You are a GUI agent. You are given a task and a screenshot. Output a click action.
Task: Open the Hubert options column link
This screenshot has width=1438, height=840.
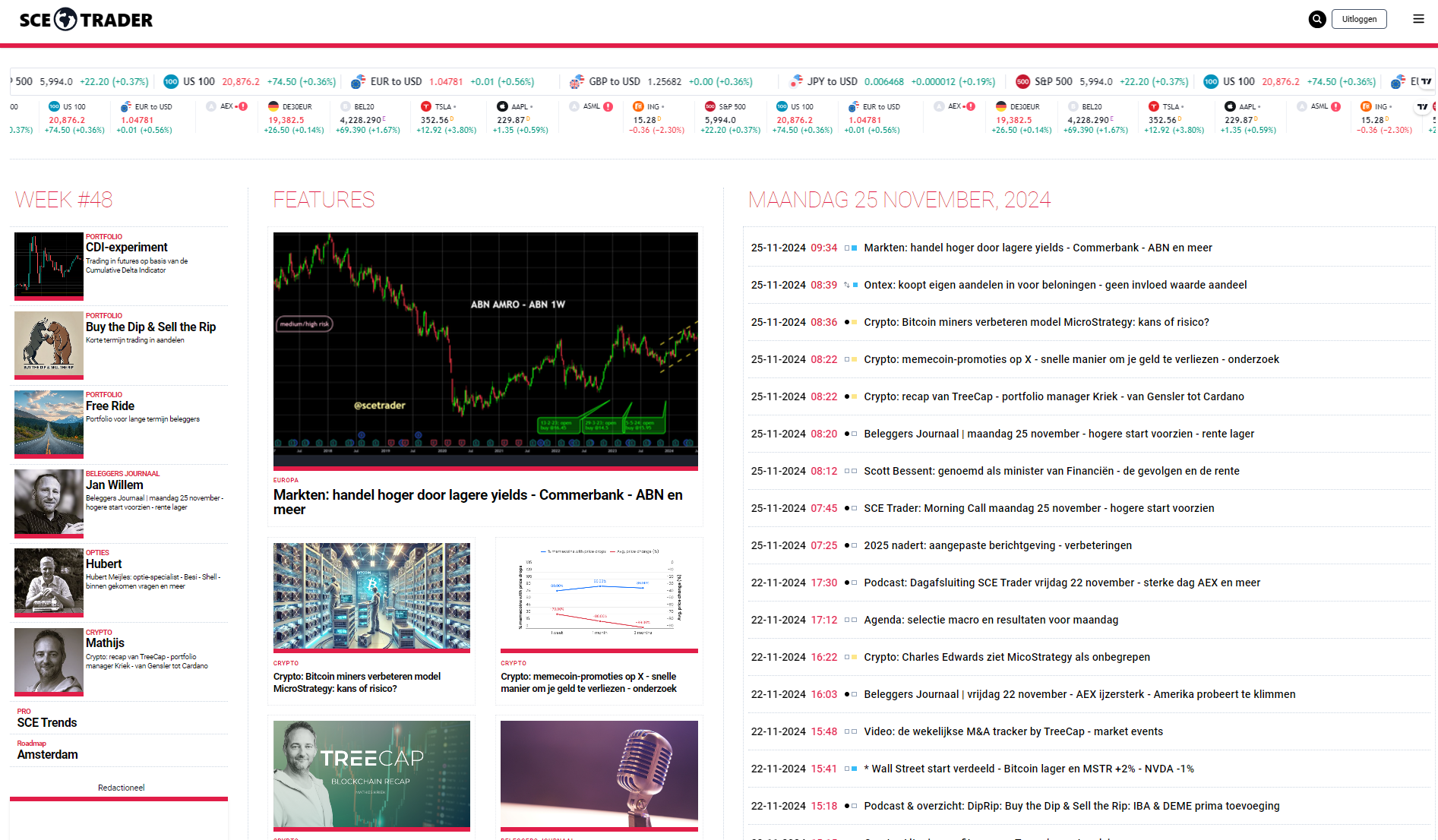coord(104,564)
